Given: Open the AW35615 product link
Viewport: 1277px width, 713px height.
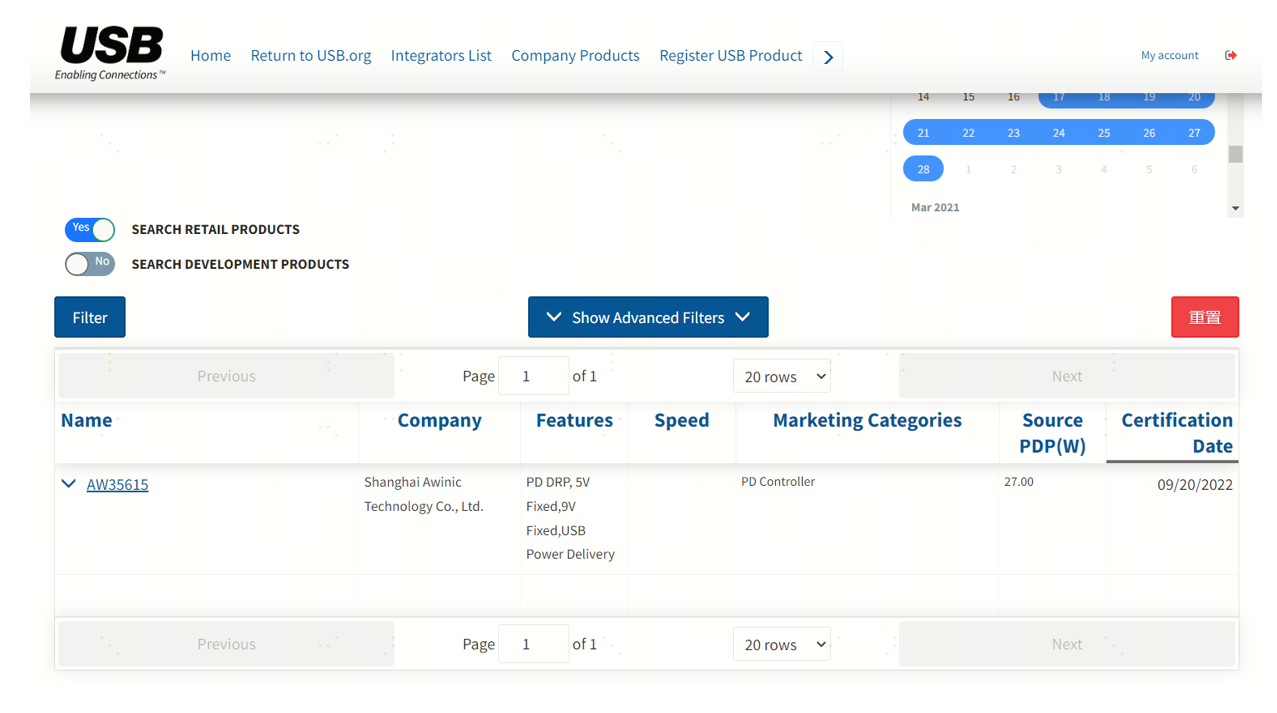Looking at the screenshot, I should (117, 485).
